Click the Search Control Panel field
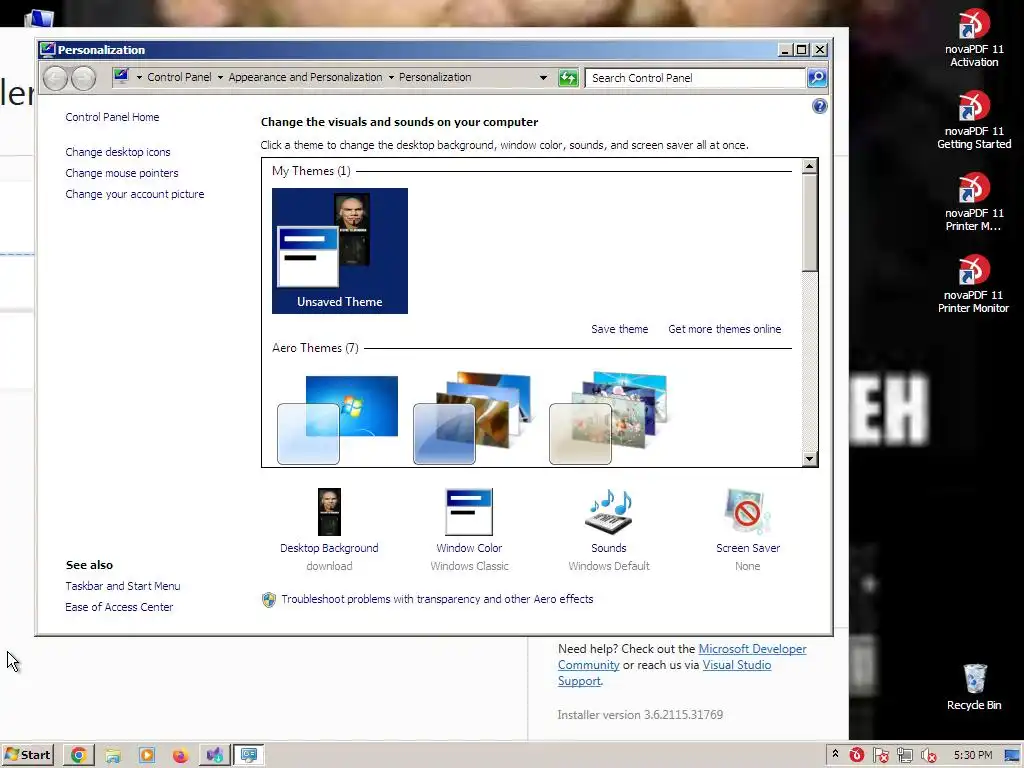Screen dimensions: 1024x768 [695, 78]
